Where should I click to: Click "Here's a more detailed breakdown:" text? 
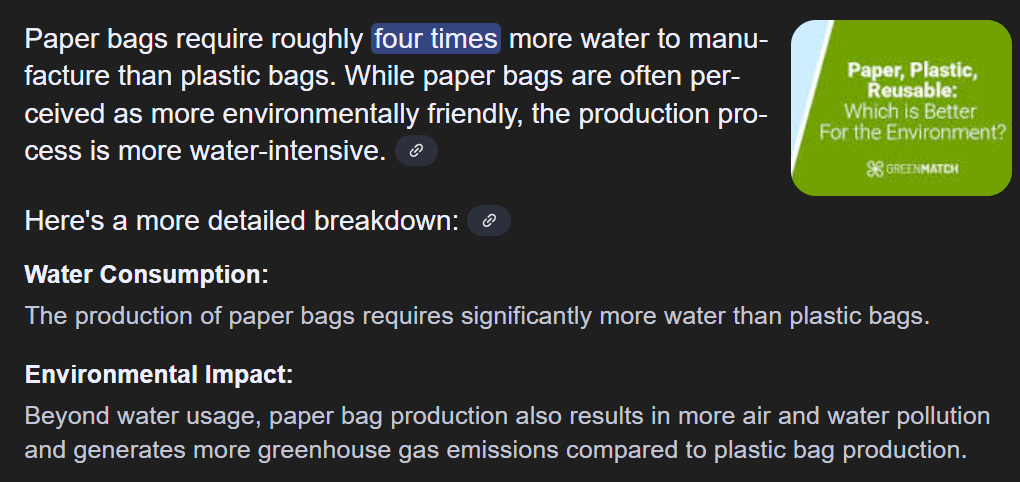click(x=241, y=221)
